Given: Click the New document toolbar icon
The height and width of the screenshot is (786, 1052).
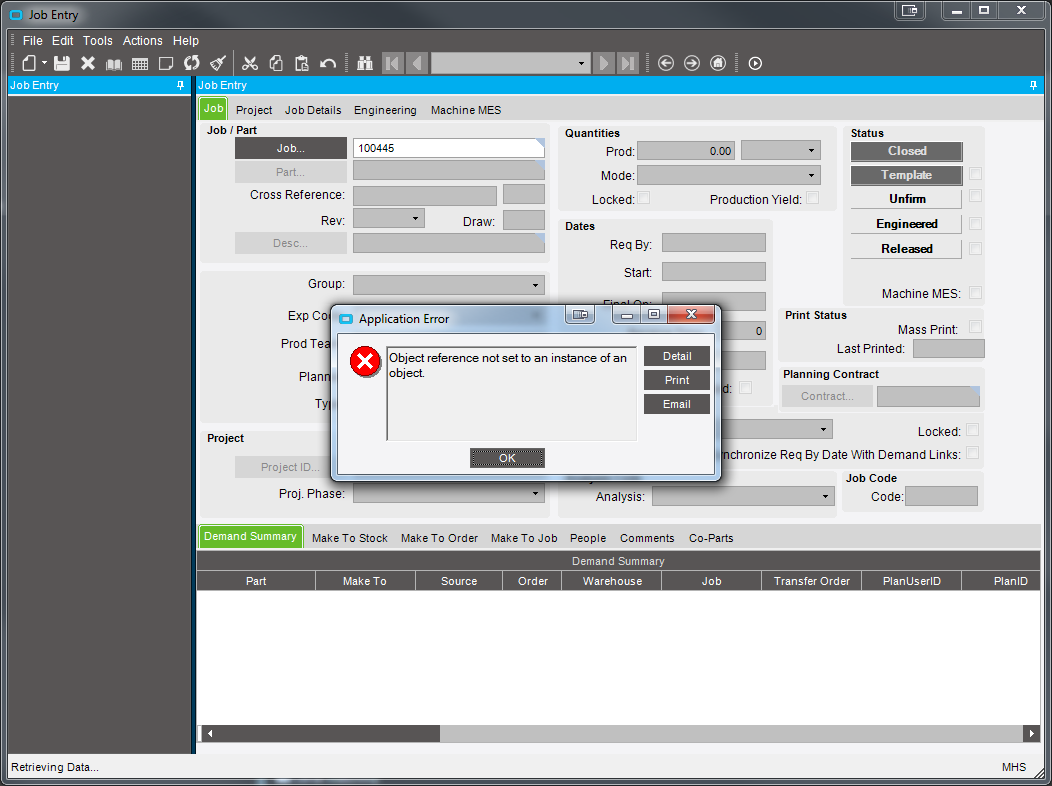Looking at the screenshot, I should (29, 63).
